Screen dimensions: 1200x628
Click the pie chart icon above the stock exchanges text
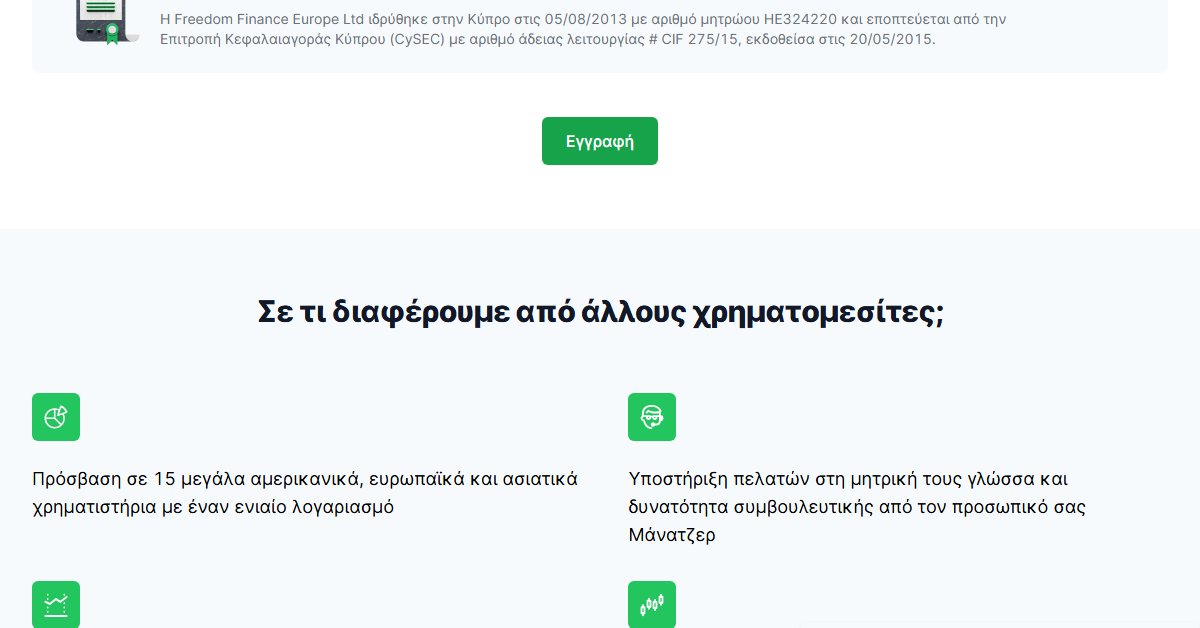click(56, 417)
